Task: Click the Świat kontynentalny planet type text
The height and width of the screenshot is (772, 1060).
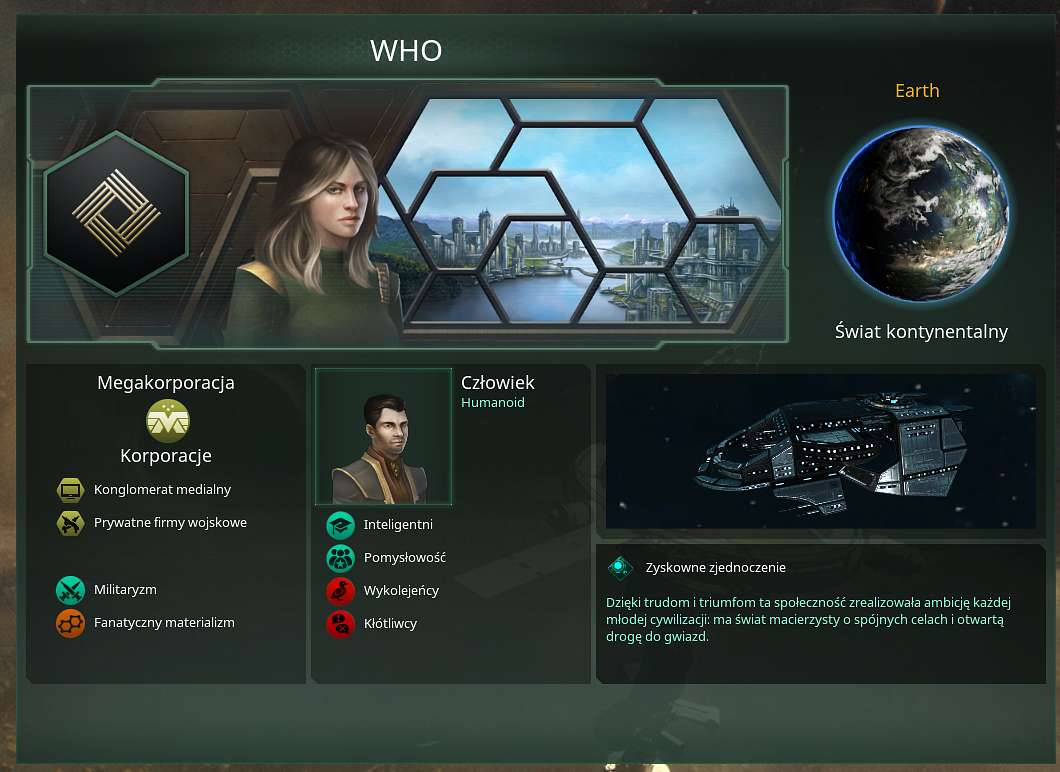Action: (921, 331)
